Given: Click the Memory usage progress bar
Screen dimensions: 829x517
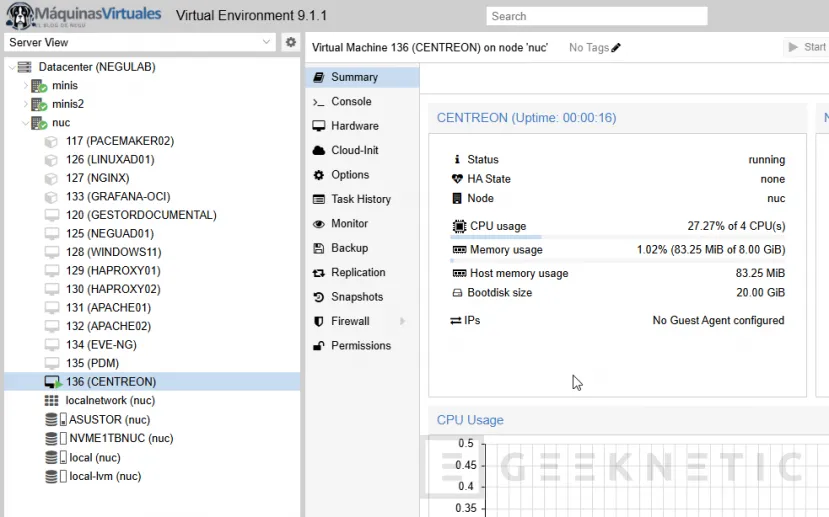Looking at the screenshot, I should (618, 261).
